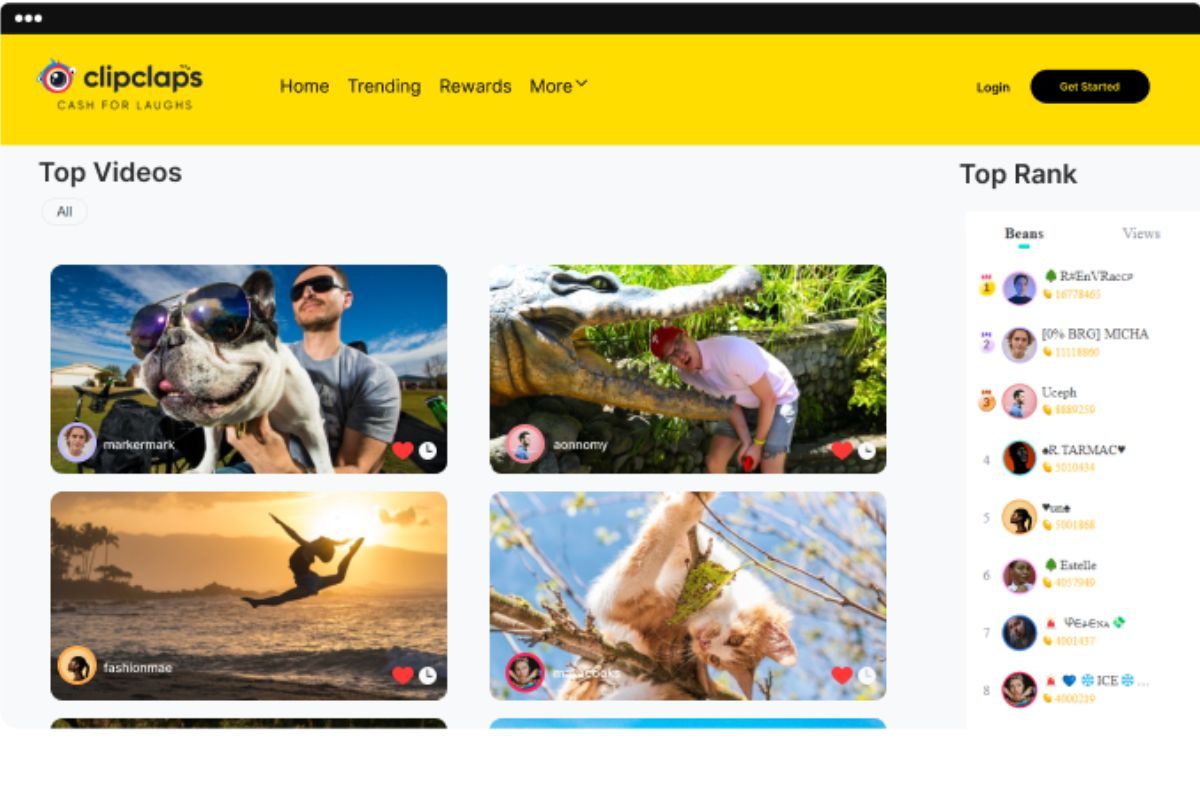The height and width of the screenshot is (800, 1200).
Task: Switch to the Views tab
Action: [1141, 234]
